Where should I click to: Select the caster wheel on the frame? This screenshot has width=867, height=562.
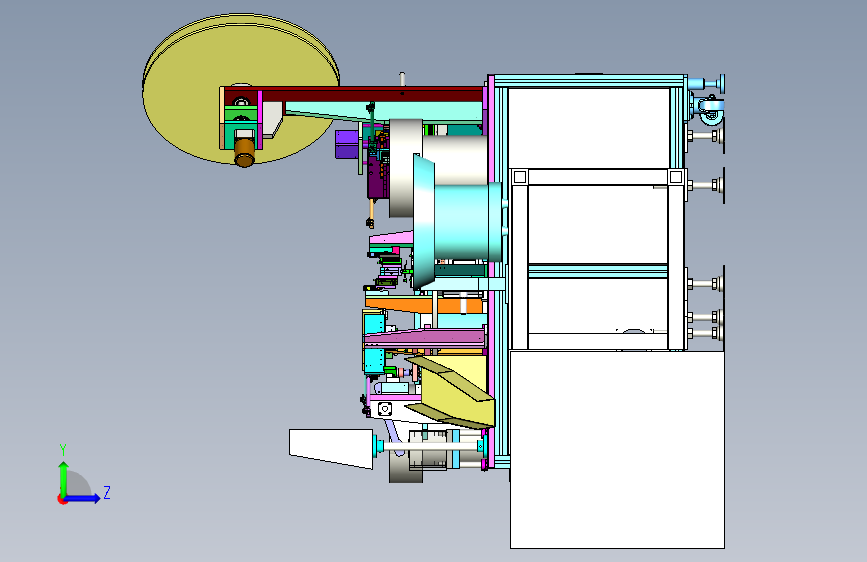pos(710,109)
